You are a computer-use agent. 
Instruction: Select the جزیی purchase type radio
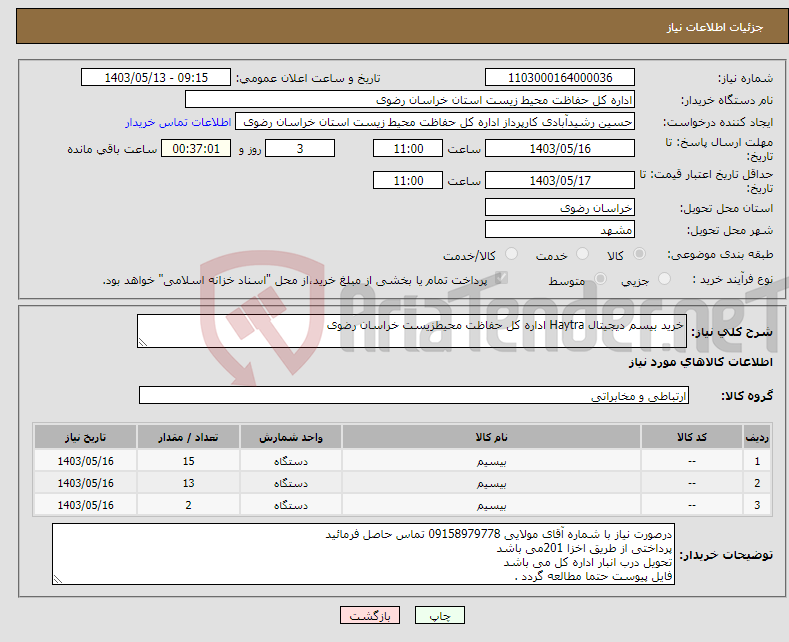(x=664, y=279)
